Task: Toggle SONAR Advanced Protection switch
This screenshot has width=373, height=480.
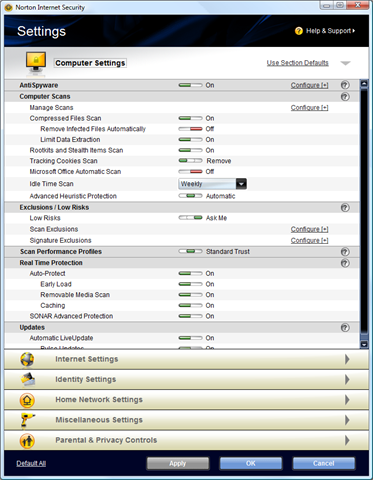Action: point(190,316)
